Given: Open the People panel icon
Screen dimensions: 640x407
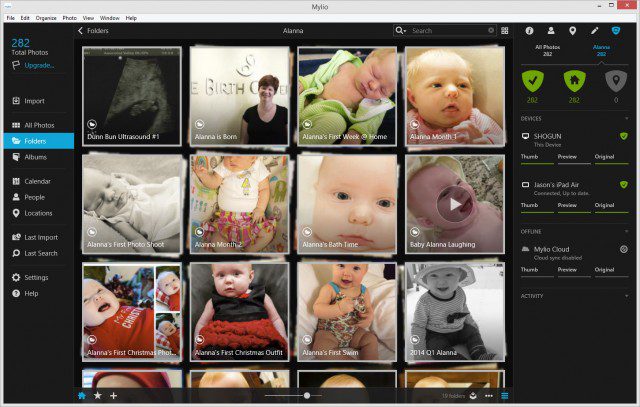Looking at the screenshot, I should [551, 31].
